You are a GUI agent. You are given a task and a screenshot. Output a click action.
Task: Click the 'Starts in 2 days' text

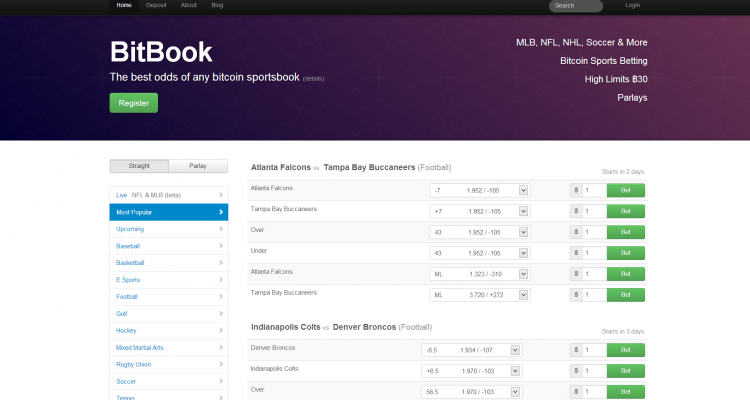coord(623,172)
